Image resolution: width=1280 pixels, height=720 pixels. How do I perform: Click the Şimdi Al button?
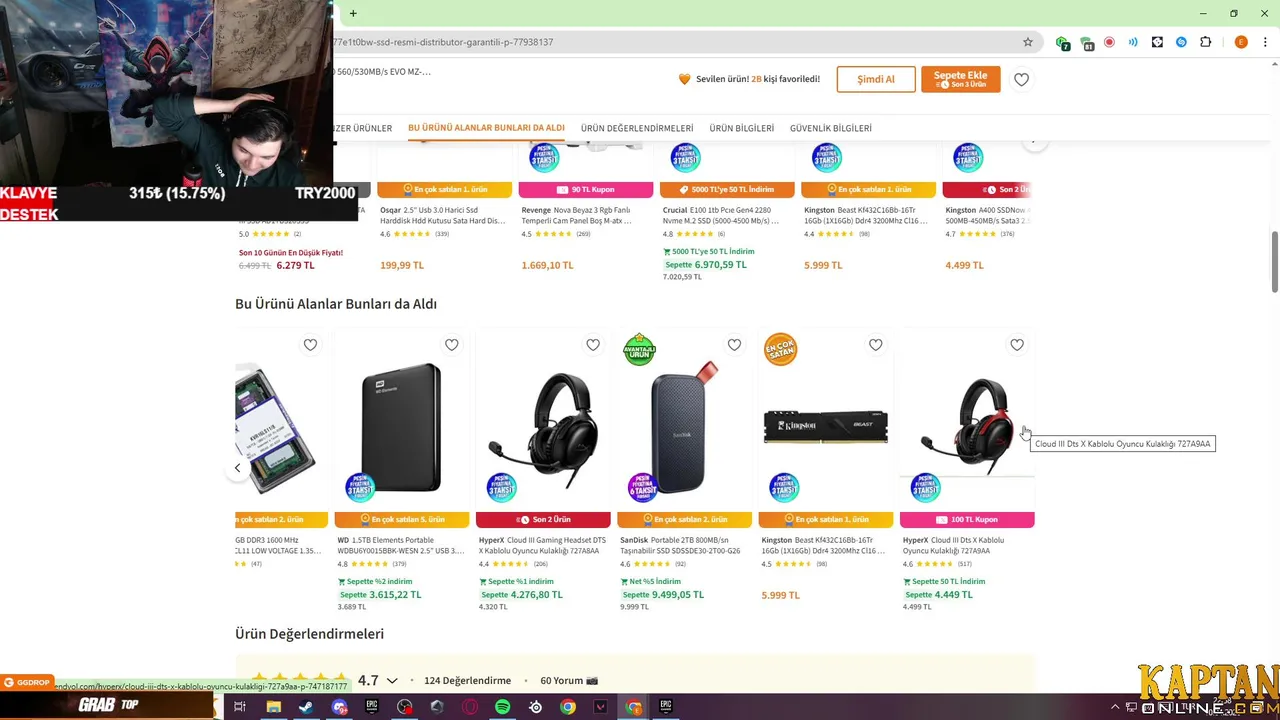tap(876, 79)
